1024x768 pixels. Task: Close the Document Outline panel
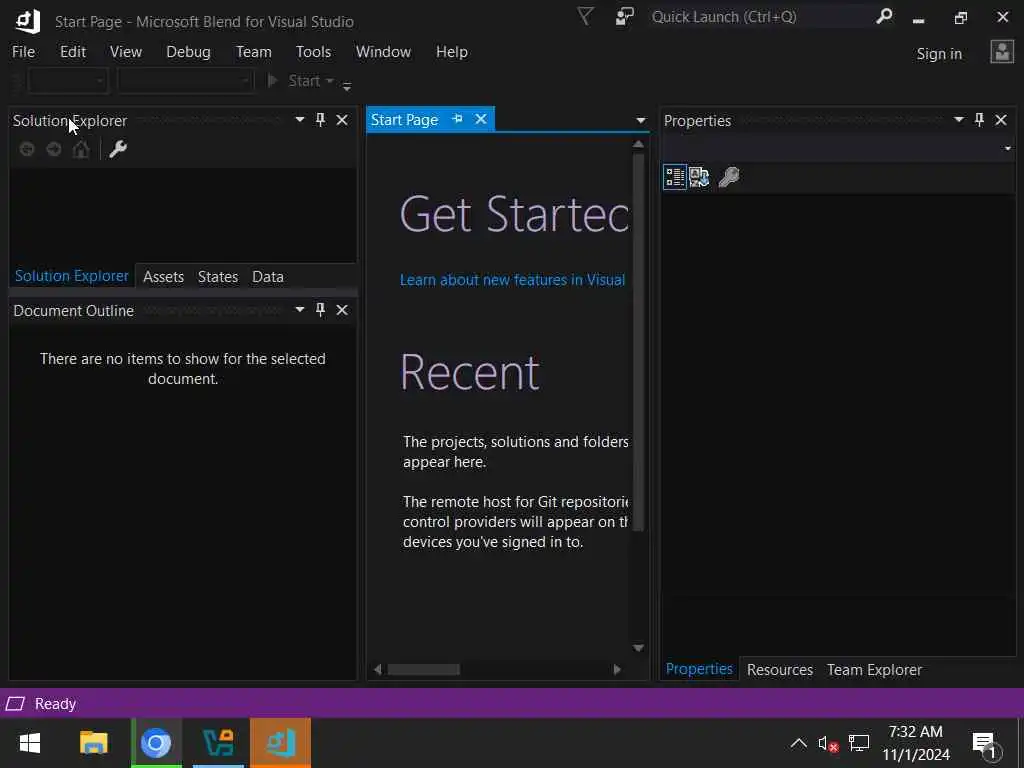click(x=342, y=310)
